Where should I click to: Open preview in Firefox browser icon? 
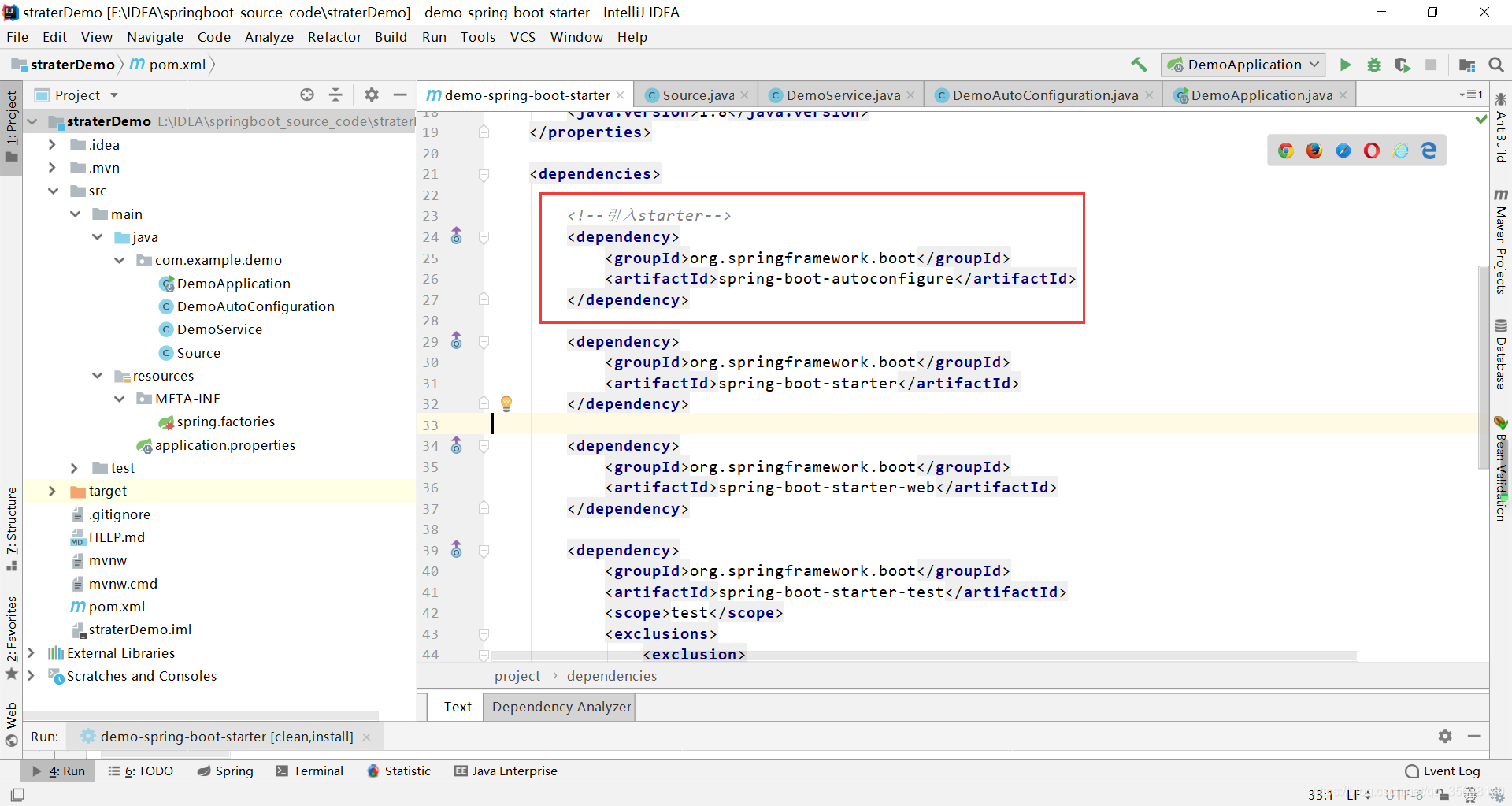[x=1314, y=150]
